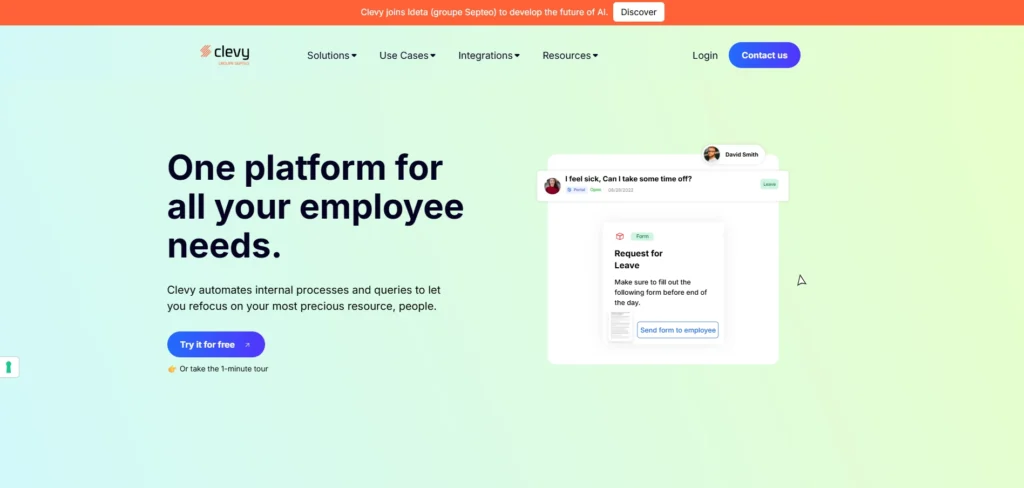1024x488 pixels.
Task: Click the arrow icon inside Try it for free
Action: tap(247, 345)
